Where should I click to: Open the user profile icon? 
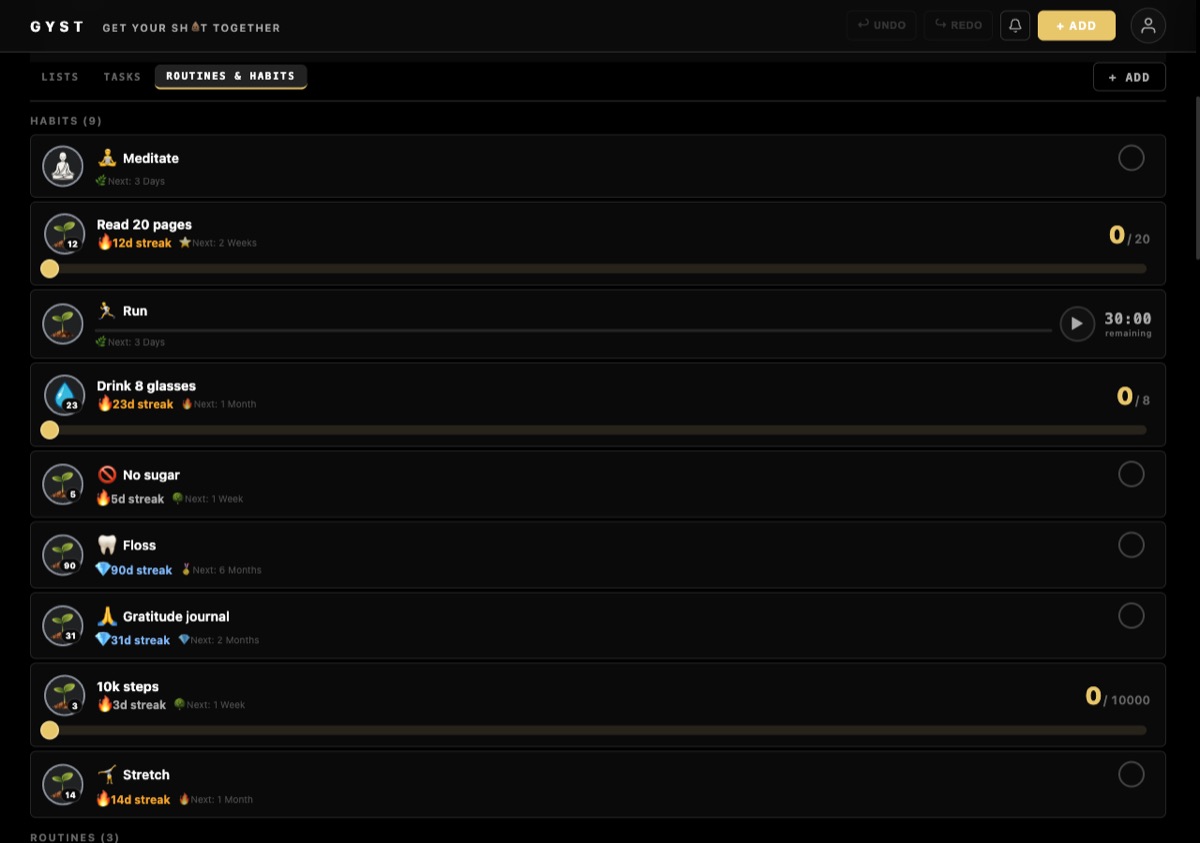pos(1148,25)
